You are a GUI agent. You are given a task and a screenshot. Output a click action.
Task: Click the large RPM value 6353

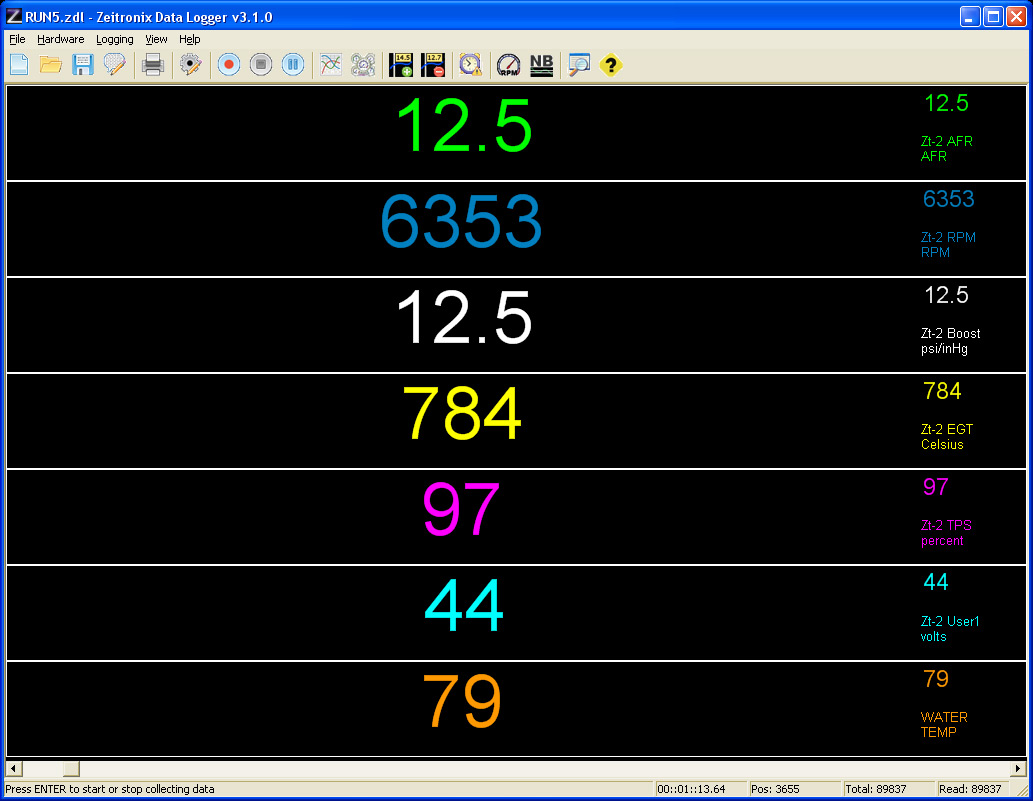pos(461,223)
